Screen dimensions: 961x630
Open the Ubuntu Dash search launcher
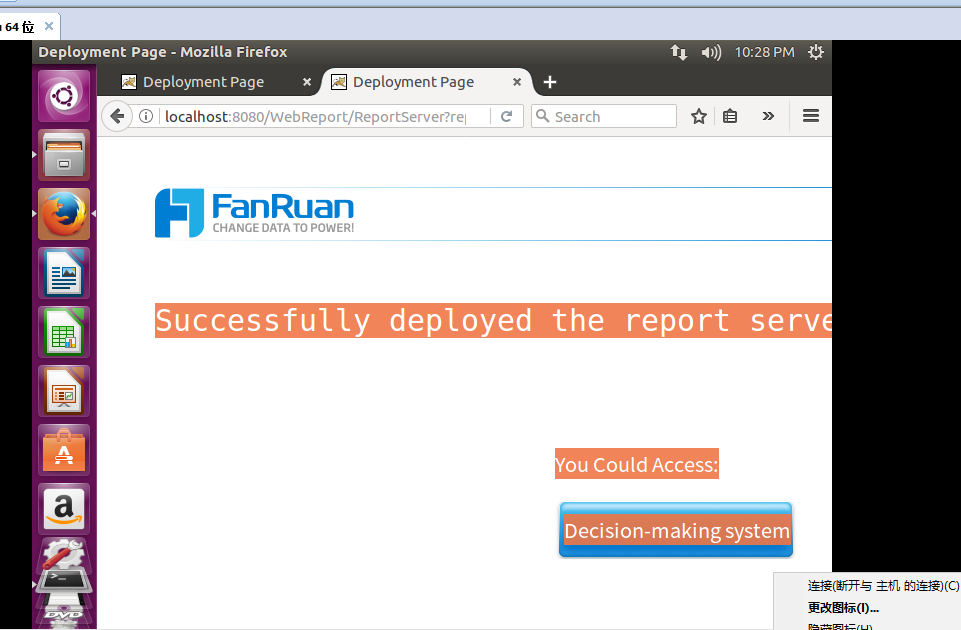coord(64,96)
